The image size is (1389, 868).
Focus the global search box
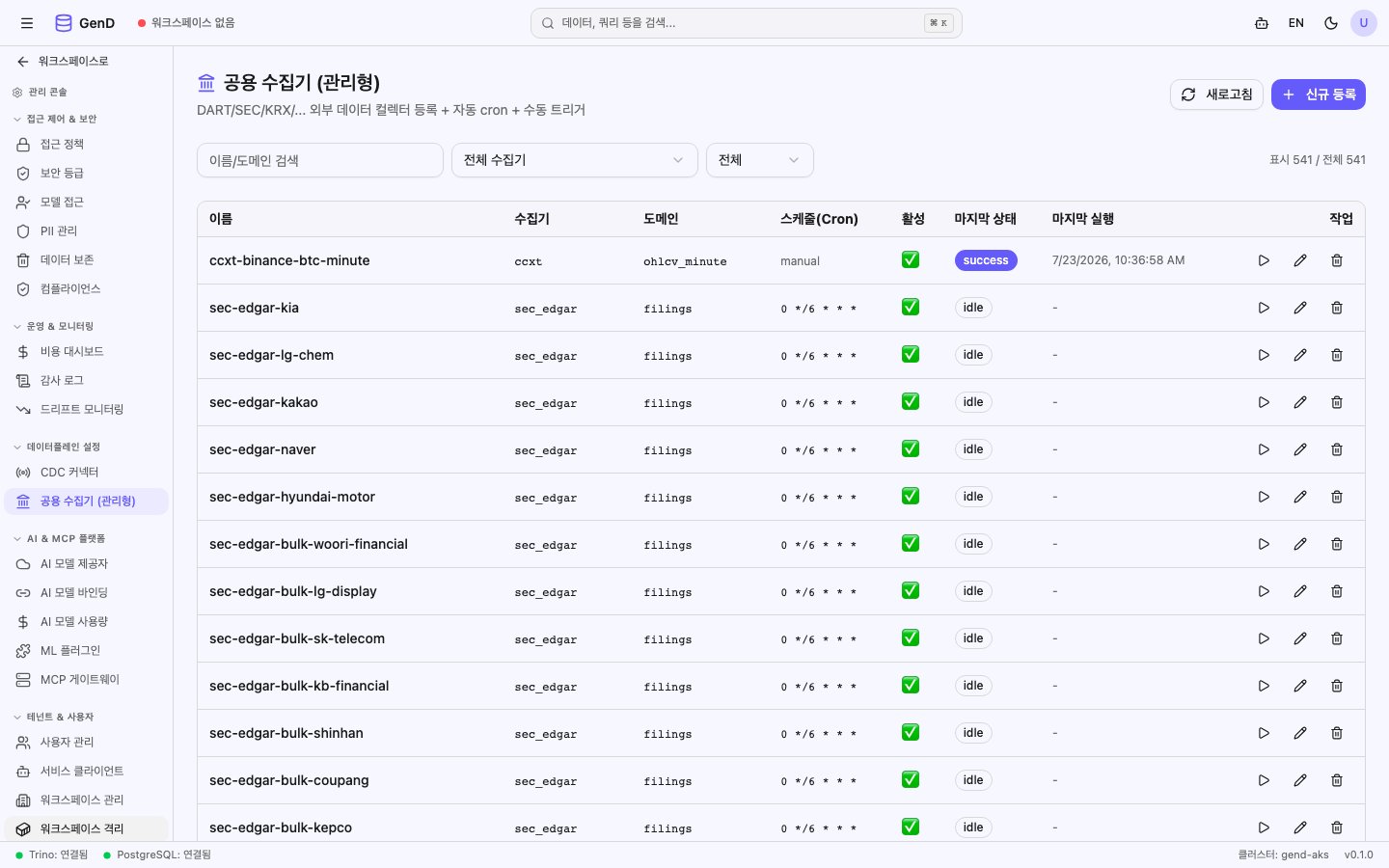tap(747, 23)
